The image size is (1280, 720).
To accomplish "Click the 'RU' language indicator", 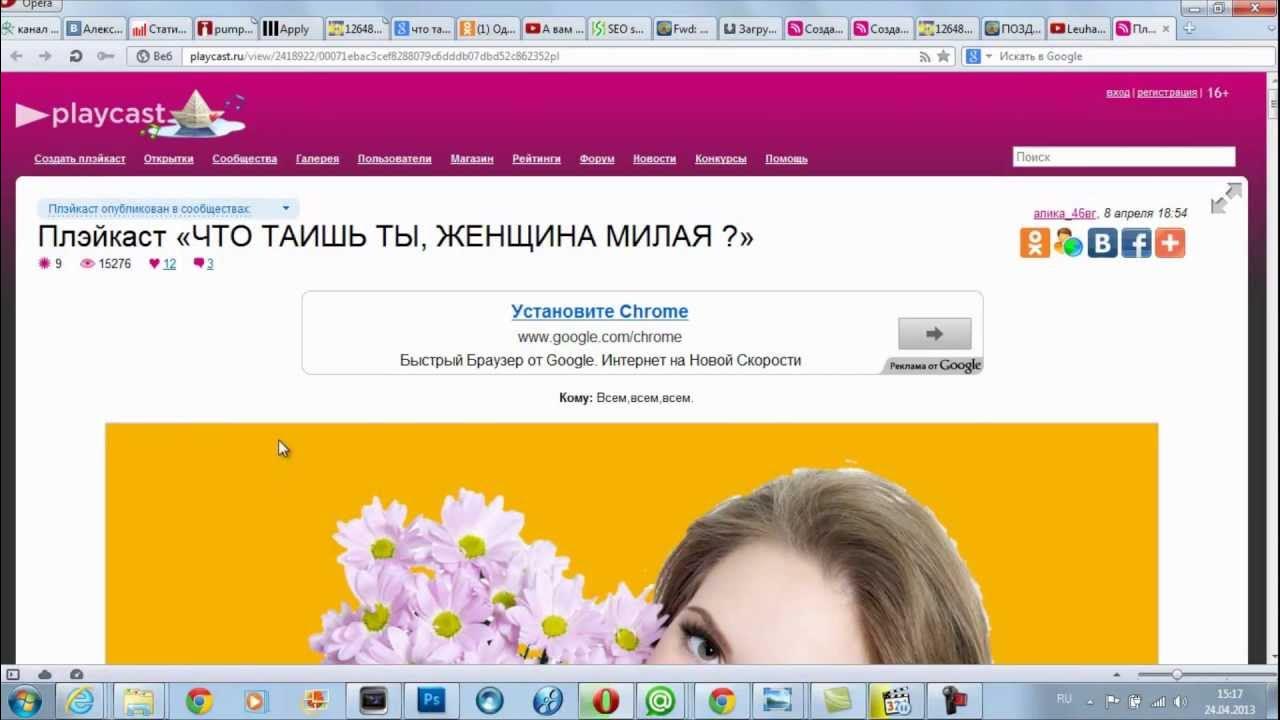I will (1065, 698).
